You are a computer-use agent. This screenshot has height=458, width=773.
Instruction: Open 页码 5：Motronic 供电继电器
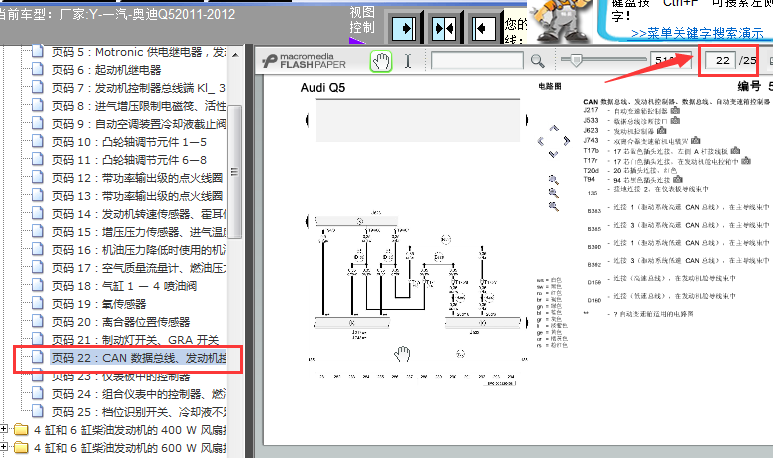pyautogui.click(x=139, y=52)
